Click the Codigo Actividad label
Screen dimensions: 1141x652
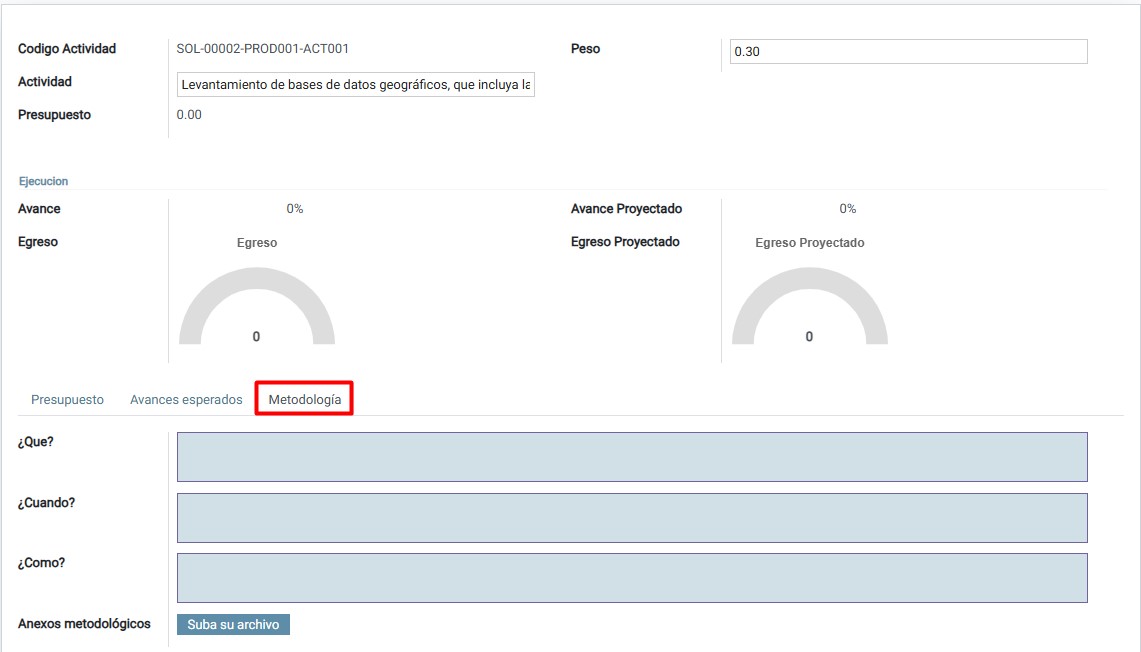point(67,49)
